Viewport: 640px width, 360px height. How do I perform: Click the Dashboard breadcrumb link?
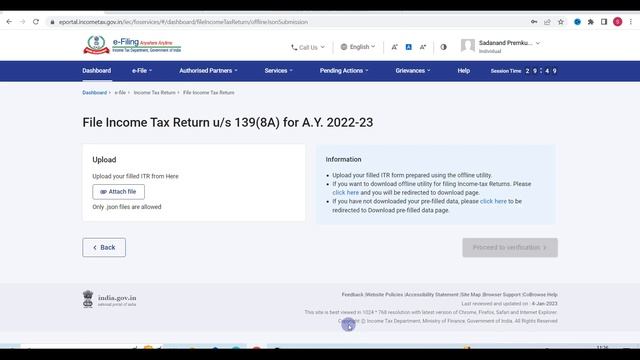coord(94,93)
